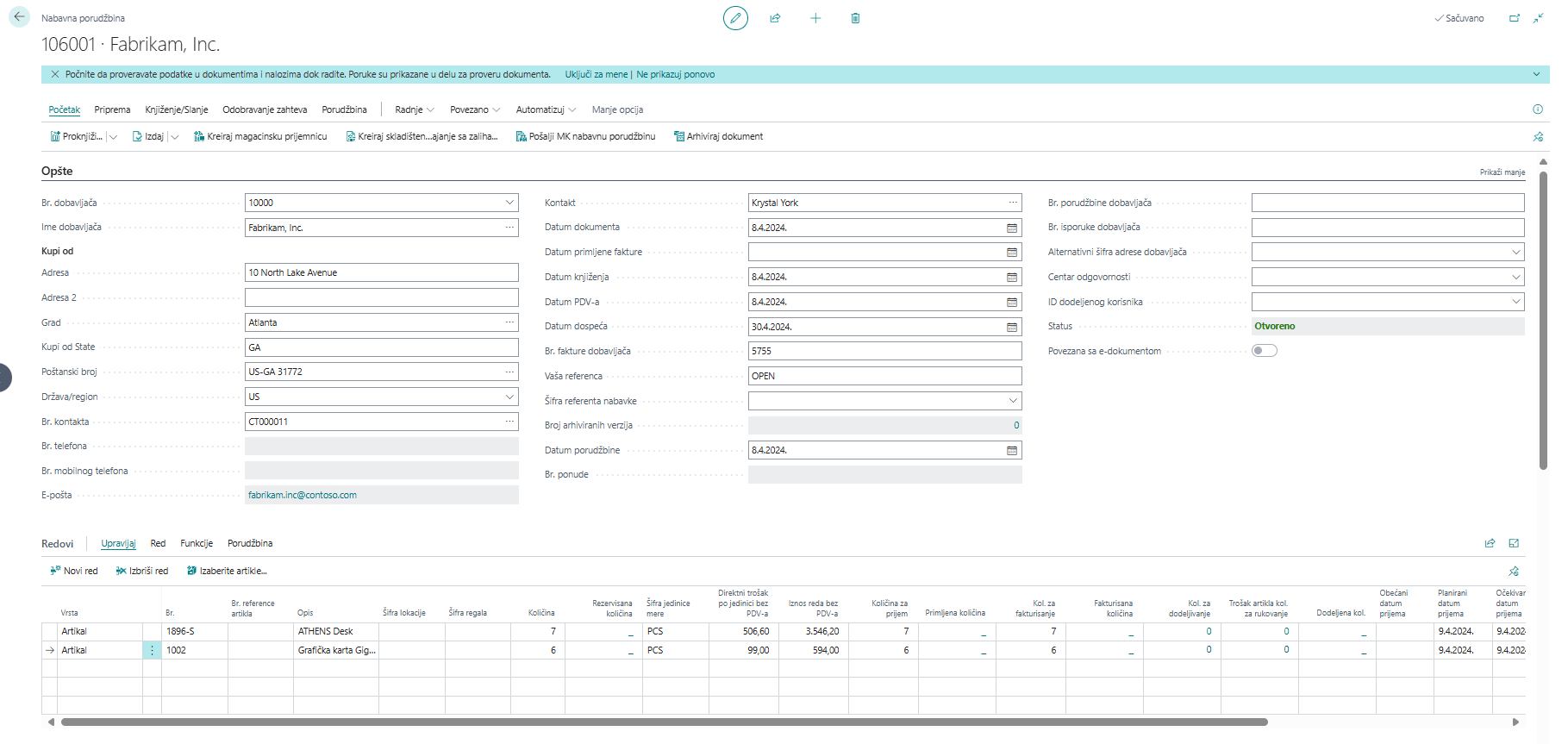Switch to Priprema tab
1568x744 pixels.
(112, 109)
